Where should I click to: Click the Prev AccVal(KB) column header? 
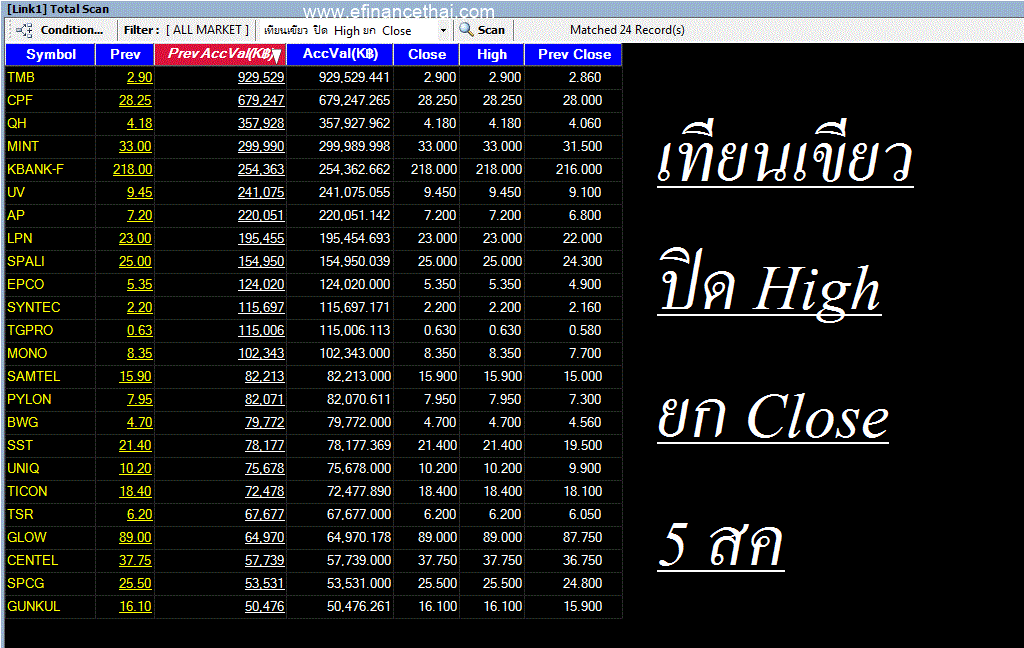click(x=220, y=54)
